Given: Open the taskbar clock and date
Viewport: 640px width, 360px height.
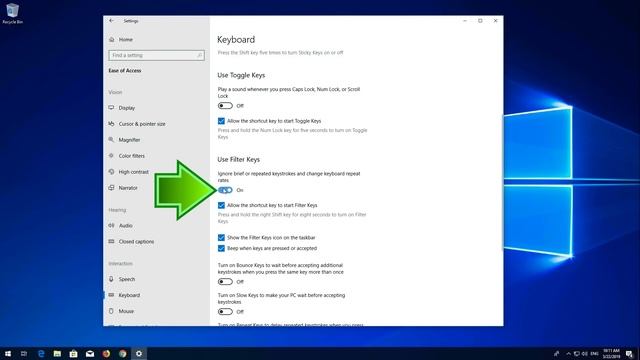Looking at the screenshot, I should click(611, 353).
